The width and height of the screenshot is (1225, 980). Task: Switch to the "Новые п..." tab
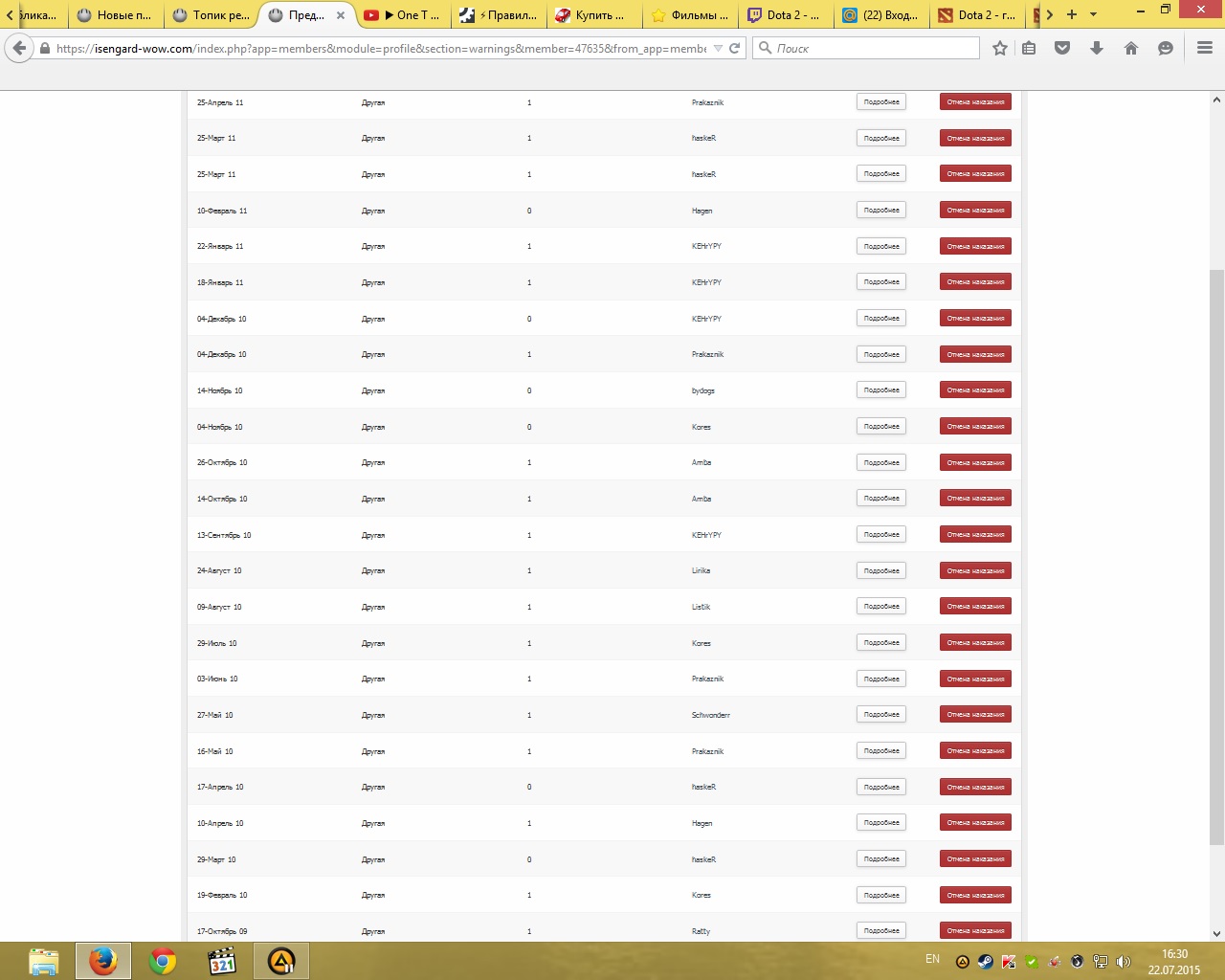pos(115,14)
